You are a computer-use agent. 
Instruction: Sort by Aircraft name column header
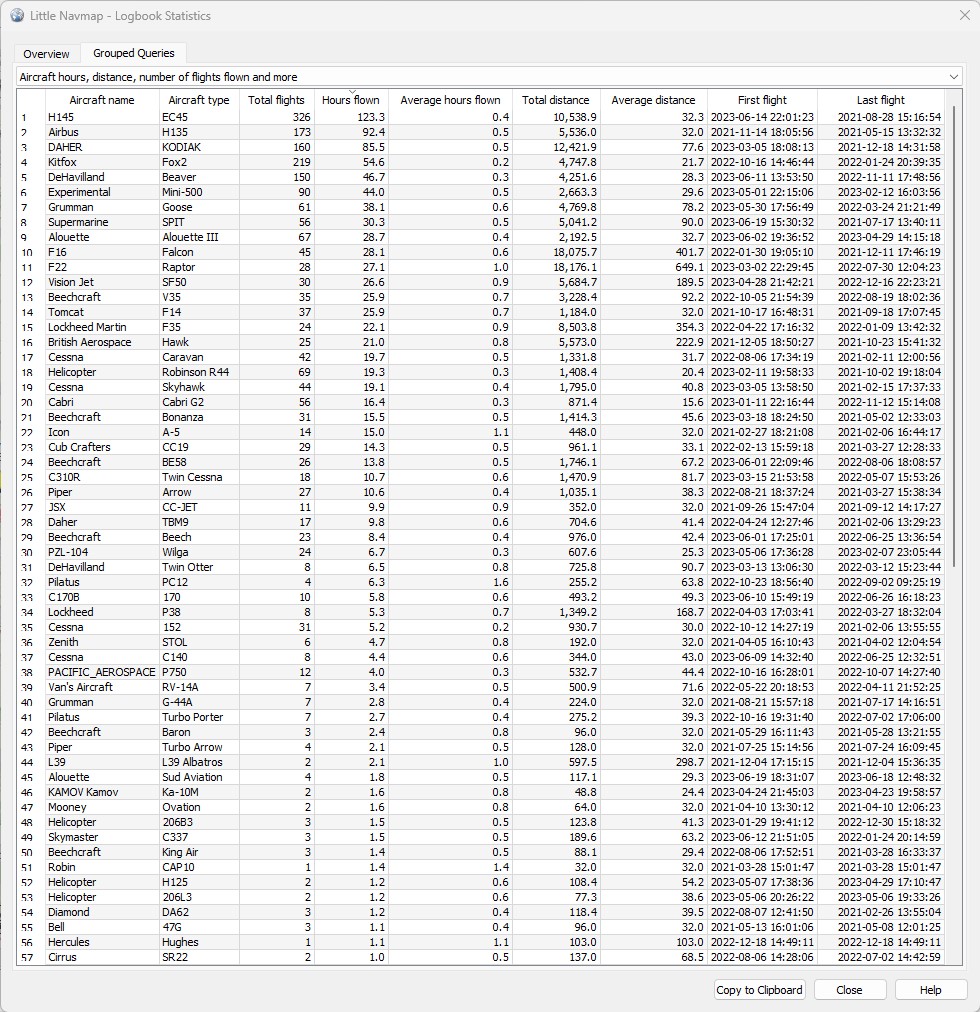pos(102,100)
